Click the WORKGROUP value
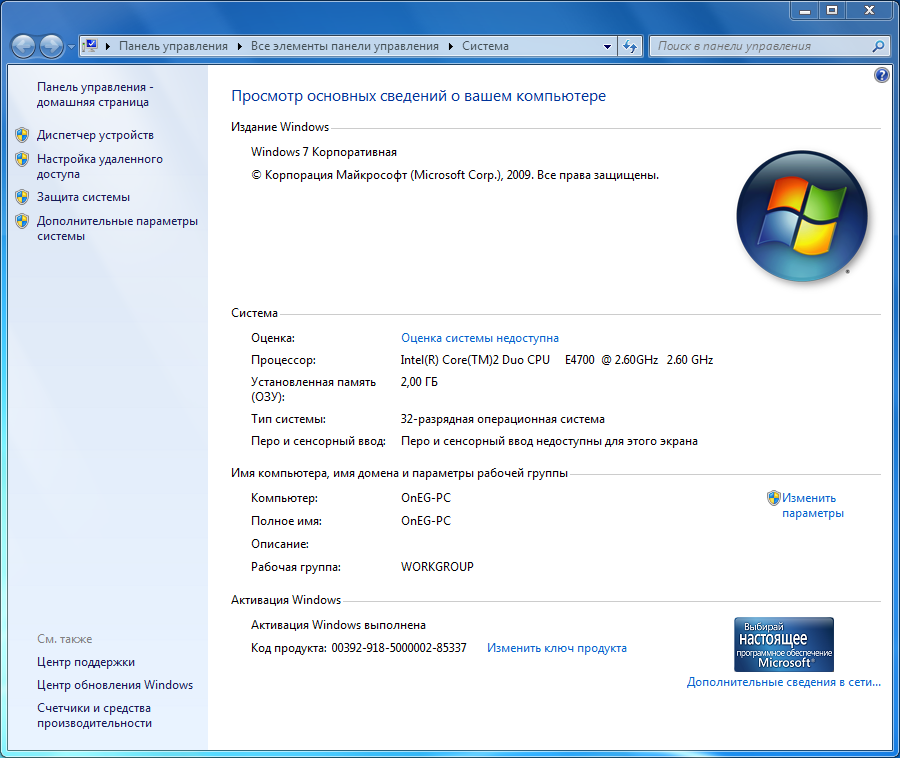This screenshot has width=900, height=758. point(437,566)
